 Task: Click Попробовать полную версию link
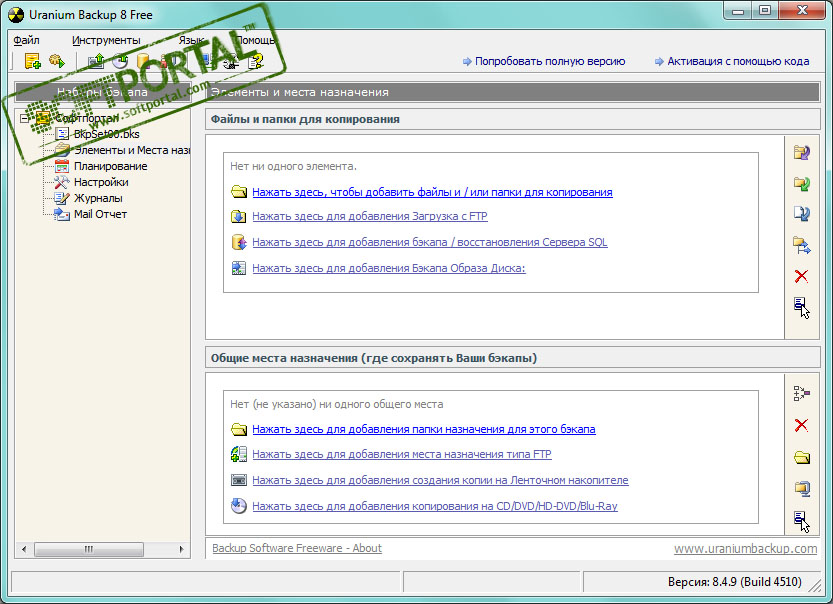[x=549, y=61]
